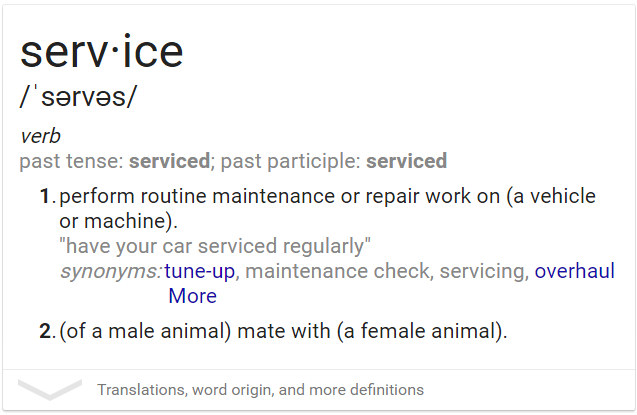Click the bold serviced after past participle
Screen dimensions: 637x415
click(407, 161)
